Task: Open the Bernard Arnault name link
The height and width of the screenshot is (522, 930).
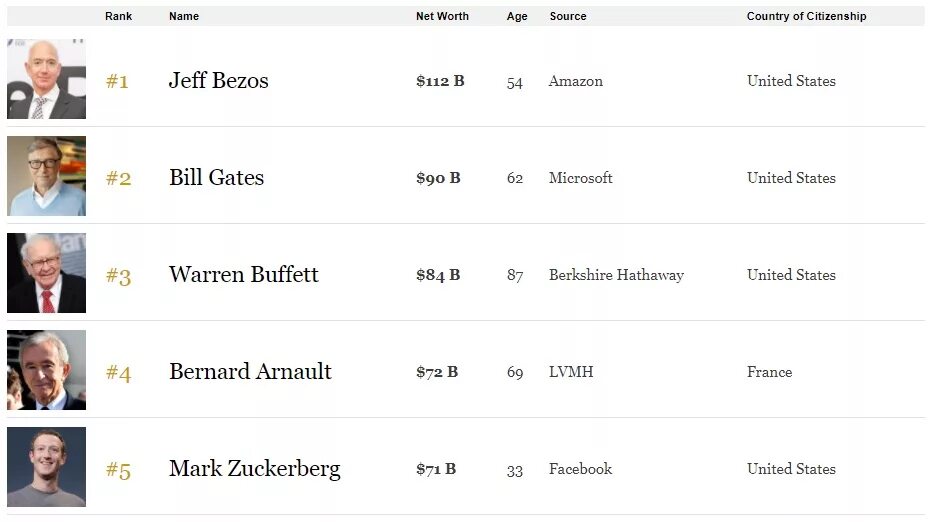Action: coord(250,372)
